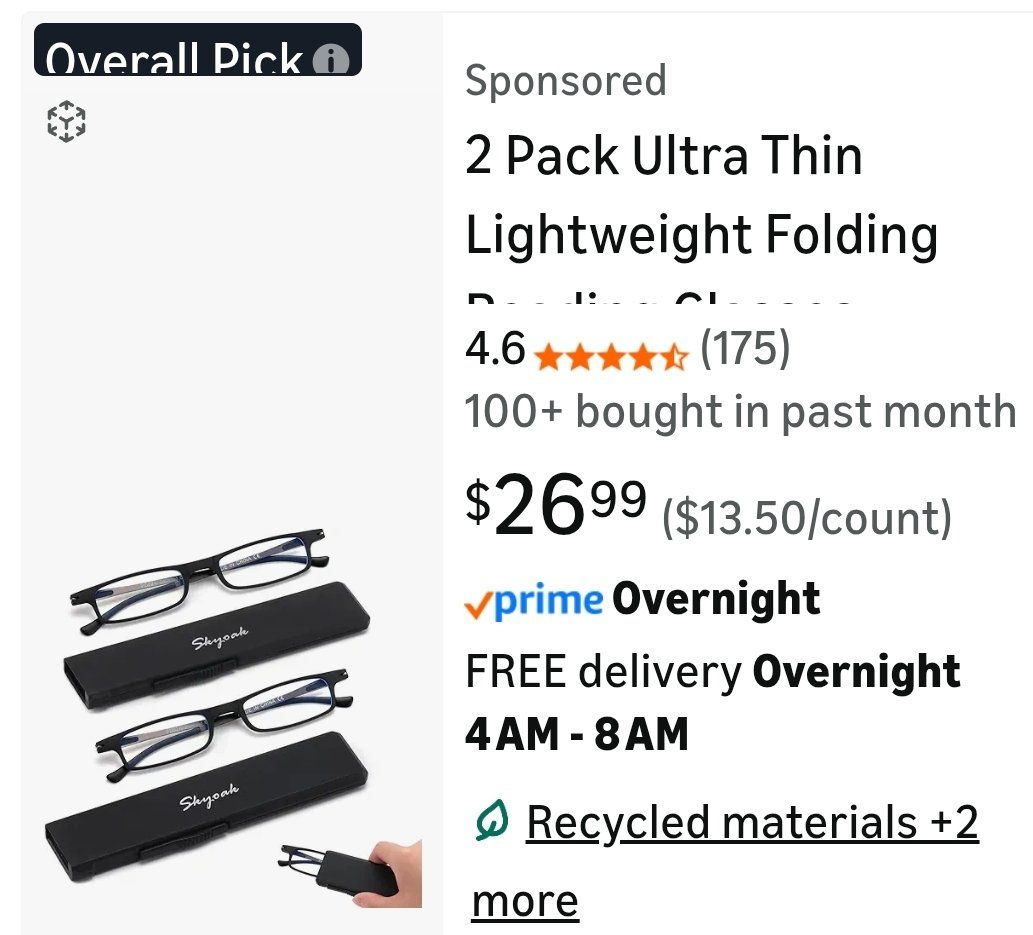
Task: Open the 3D view cube icon
Action: [x=67, y=122]
